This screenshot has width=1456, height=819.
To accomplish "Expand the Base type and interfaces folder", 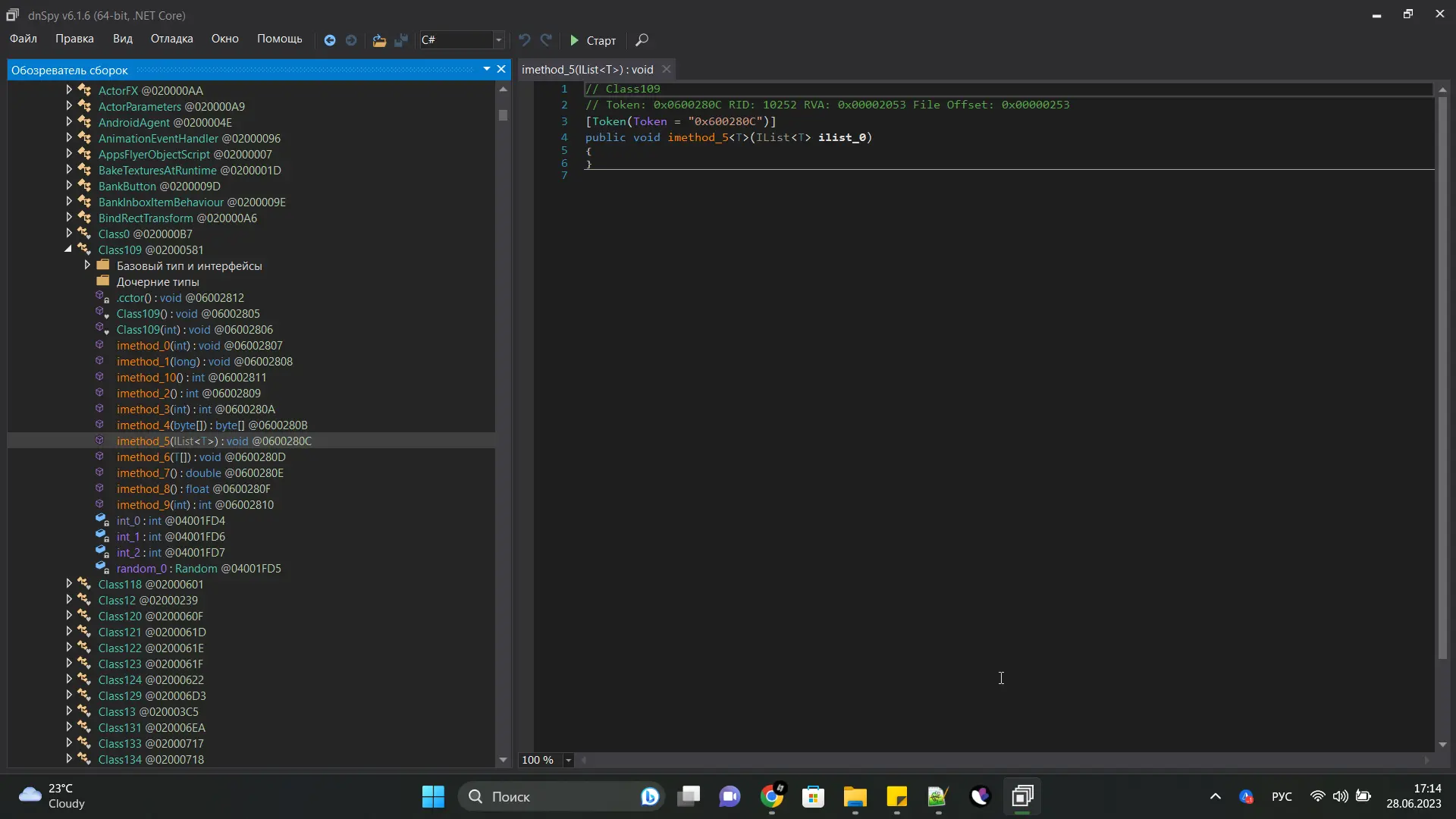I will pos(87,265).
